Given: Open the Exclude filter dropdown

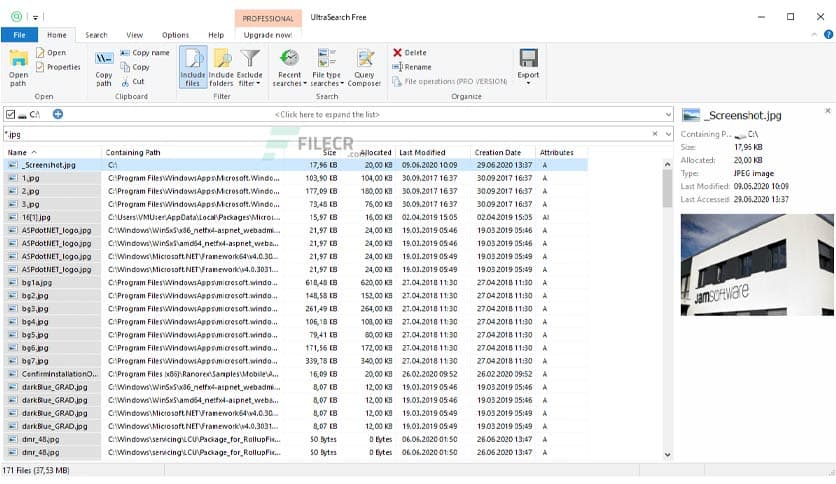Looking at the screenshot, I should tap(250, 66).
